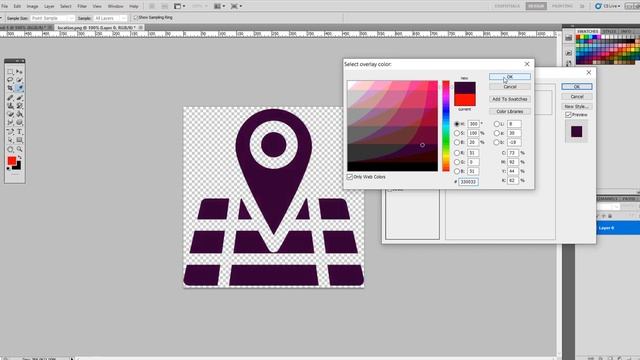Select the Zoom tool

19,149
